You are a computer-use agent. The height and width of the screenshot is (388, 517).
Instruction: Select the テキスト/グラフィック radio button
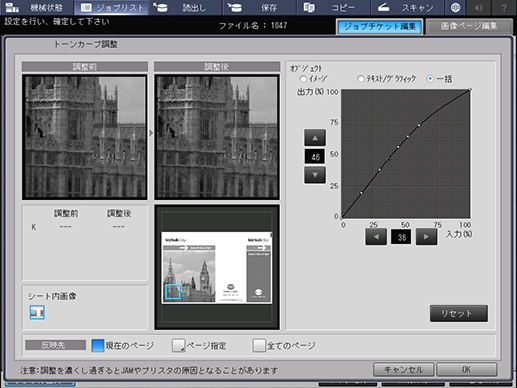click(361, 79)
